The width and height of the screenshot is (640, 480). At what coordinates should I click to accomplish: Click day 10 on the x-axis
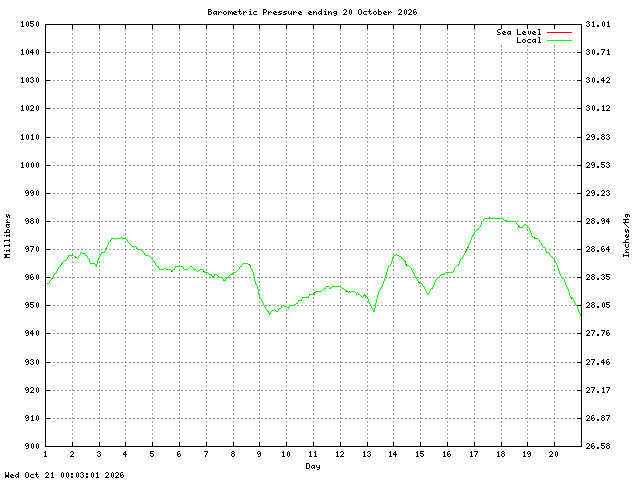click(x=286, y=454)
